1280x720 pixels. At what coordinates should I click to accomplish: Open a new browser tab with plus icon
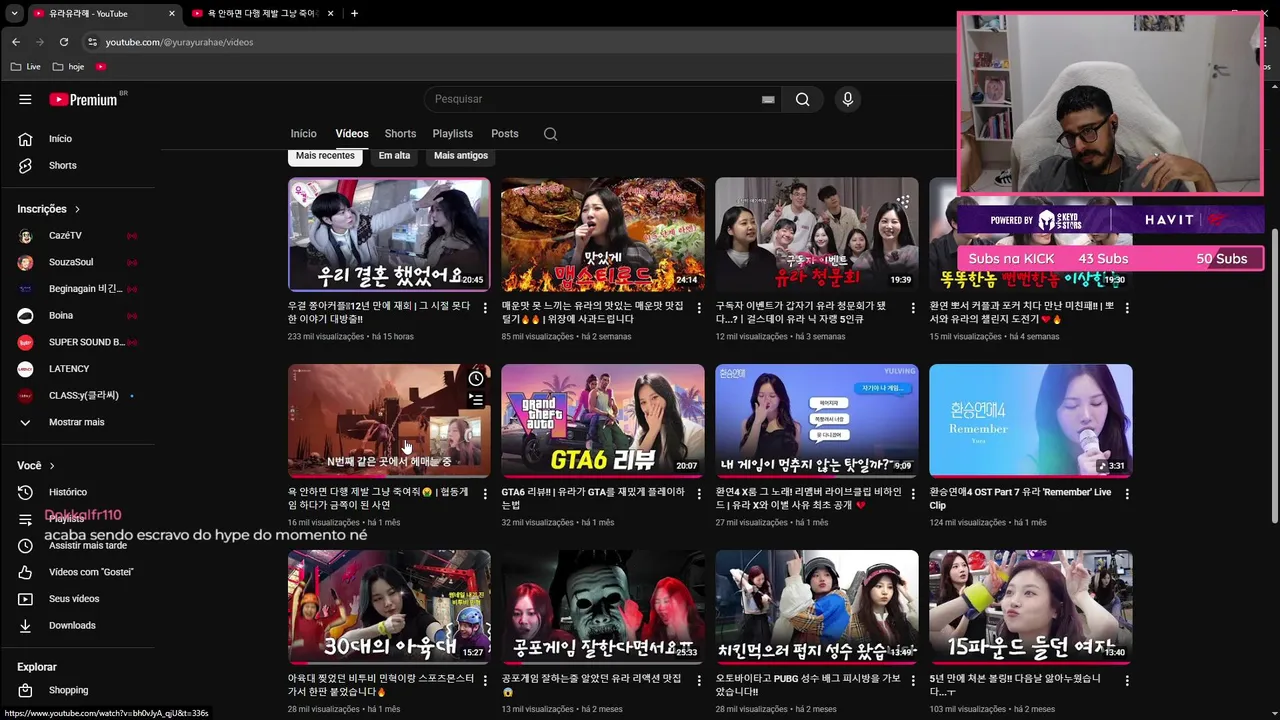tap(354, 13)
